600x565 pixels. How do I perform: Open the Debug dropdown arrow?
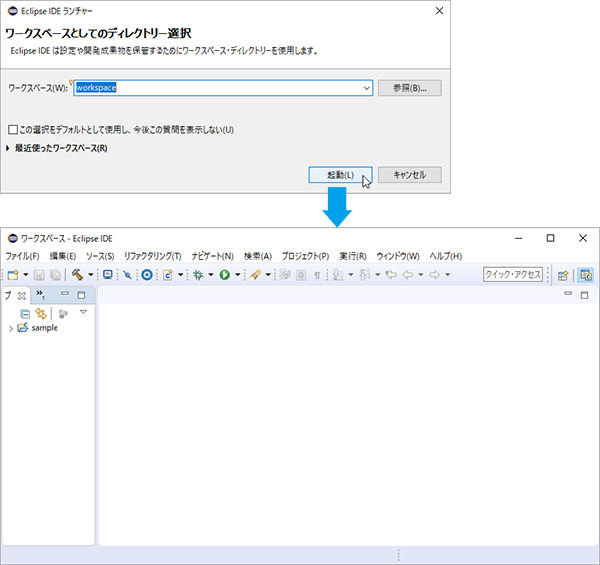click(x=210, y=275)
